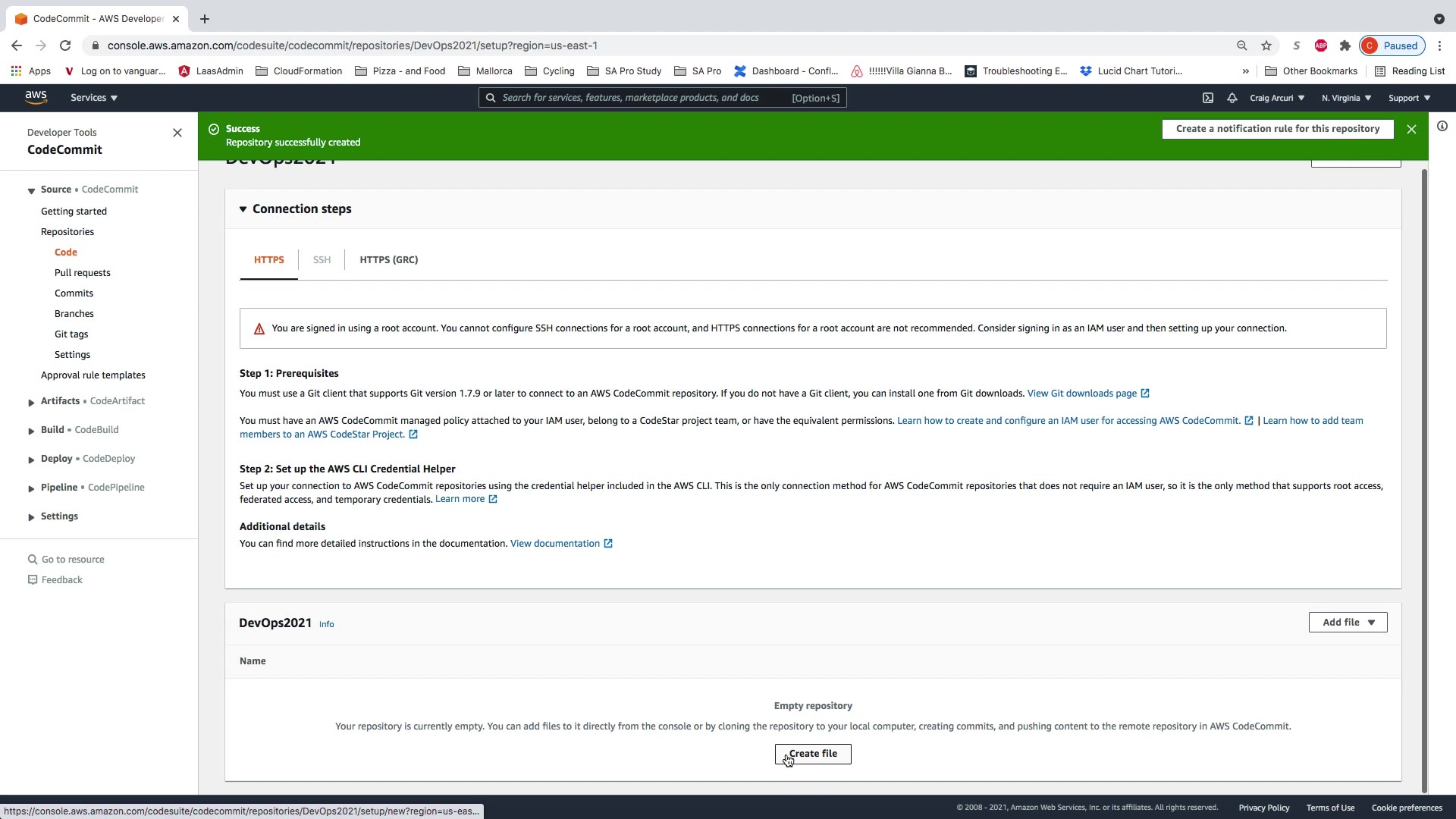The height and width of the screenshot is (819, 1456).
Task: Bookmark page with the star icon
Action: coord(1266,45)
